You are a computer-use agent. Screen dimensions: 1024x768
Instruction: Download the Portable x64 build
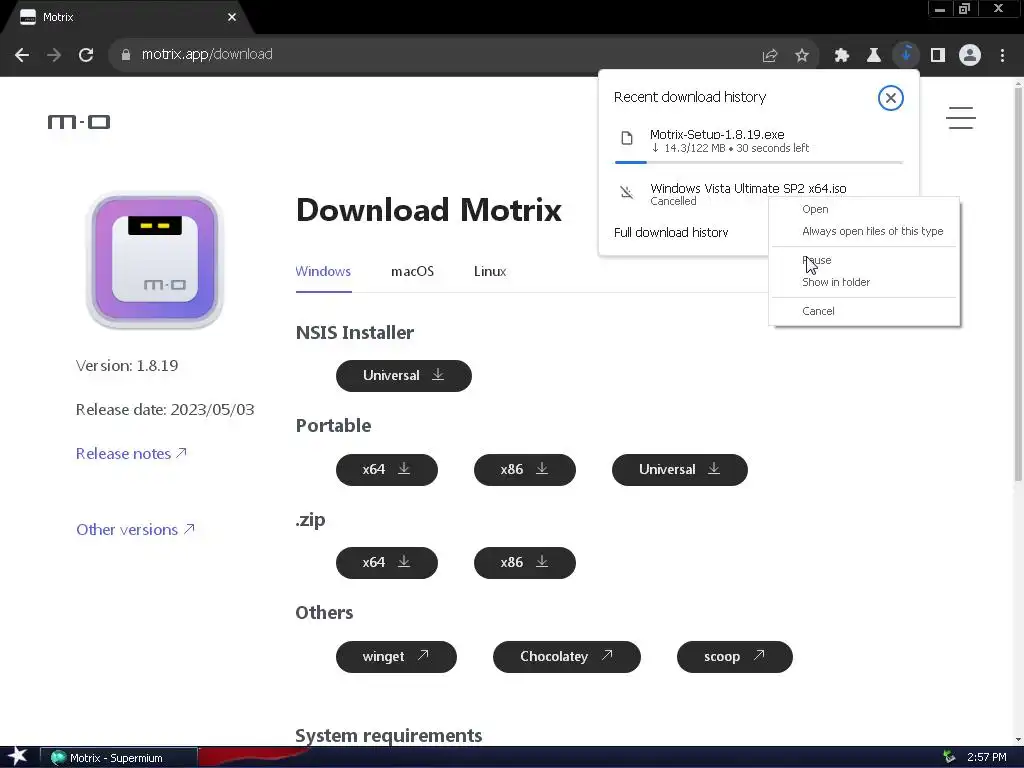pyautogui.click(x=387, y=470)
